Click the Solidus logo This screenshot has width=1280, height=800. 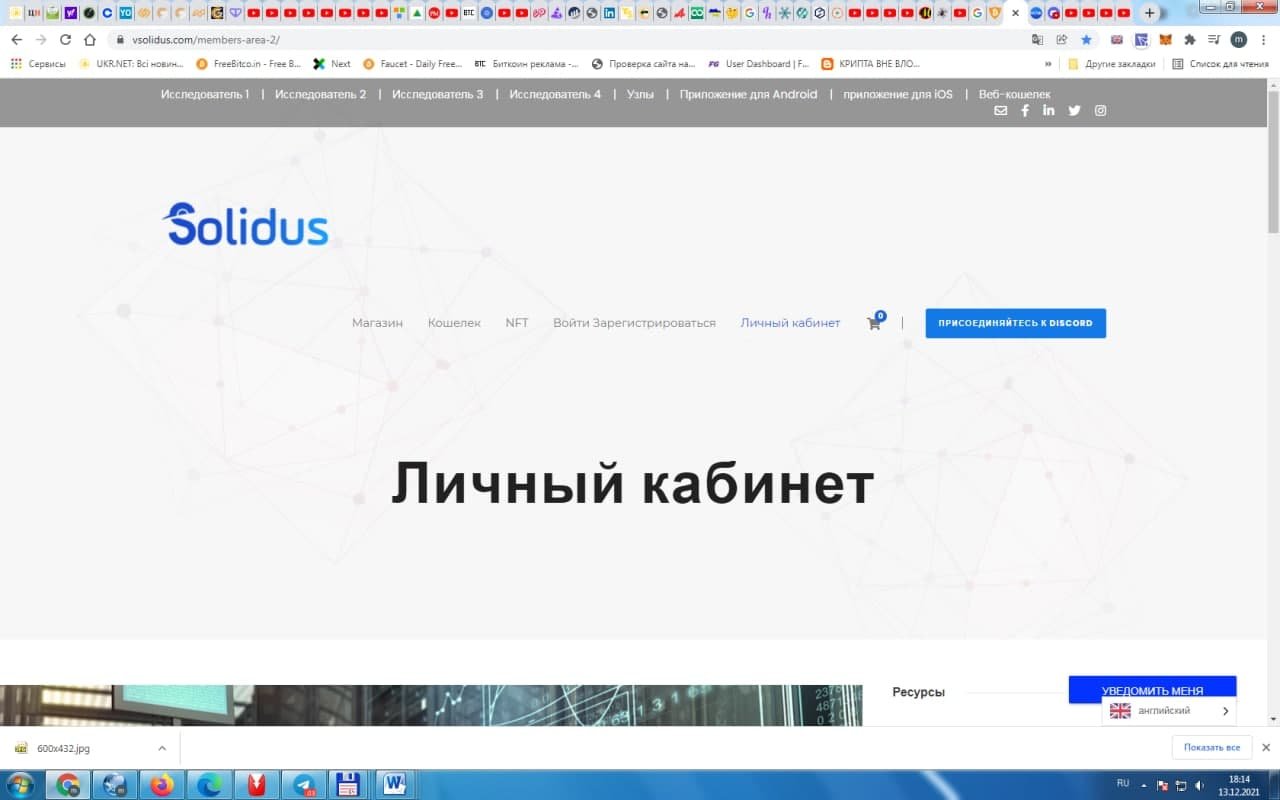(246, 225)
